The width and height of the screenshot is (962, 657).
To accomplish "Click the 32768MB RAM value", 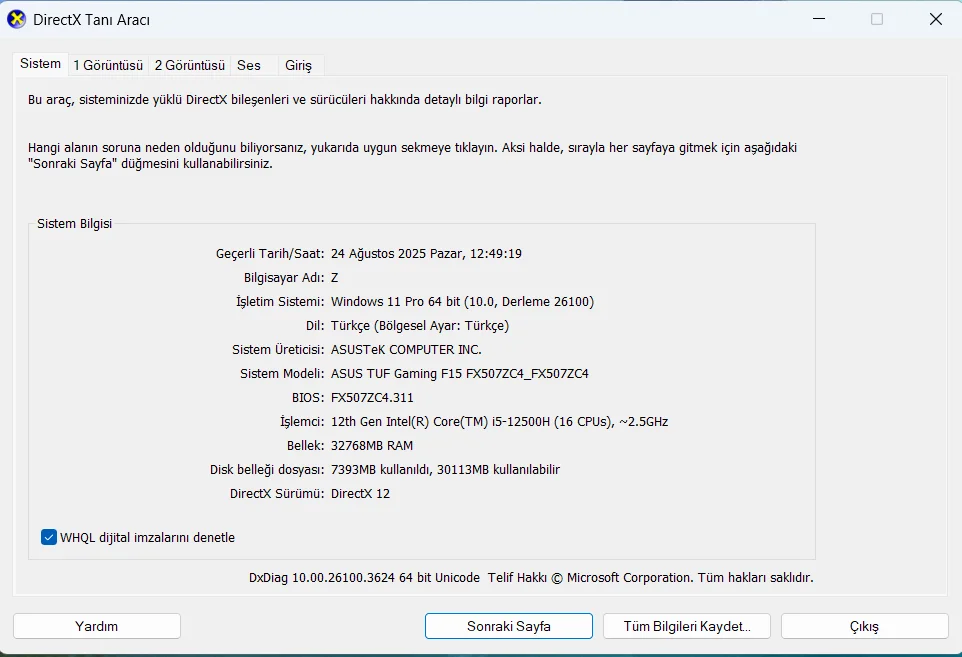I will 372,445.
